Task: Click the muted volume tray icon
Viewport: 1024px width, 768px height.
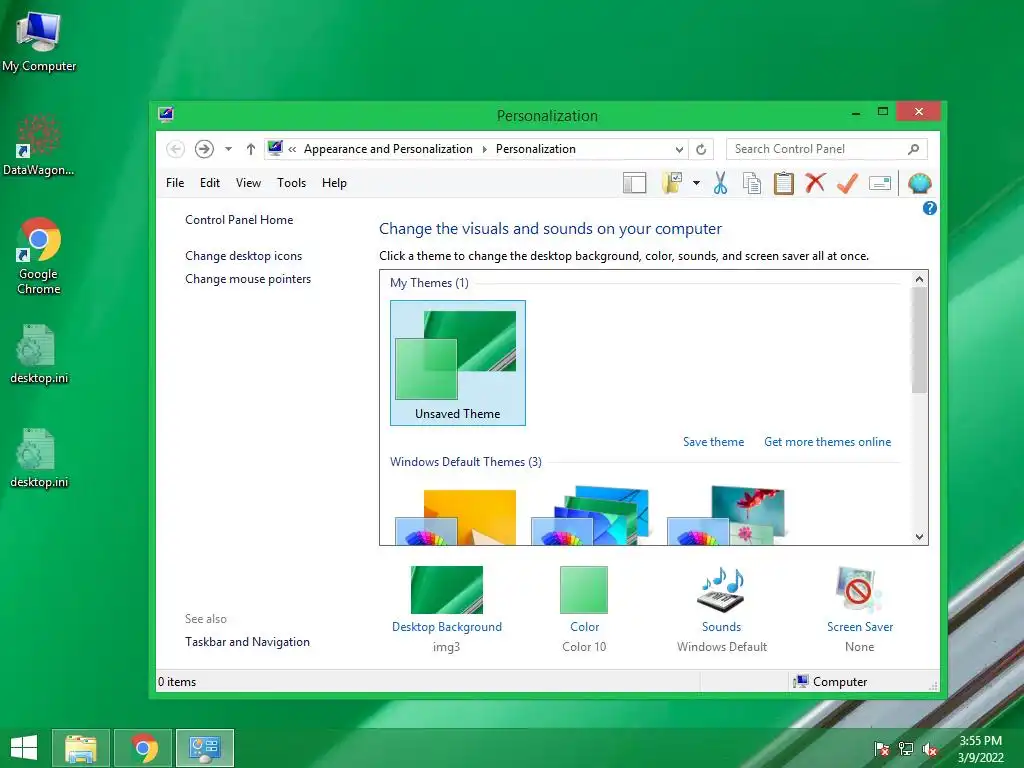Action: click(x=929, y=749)
